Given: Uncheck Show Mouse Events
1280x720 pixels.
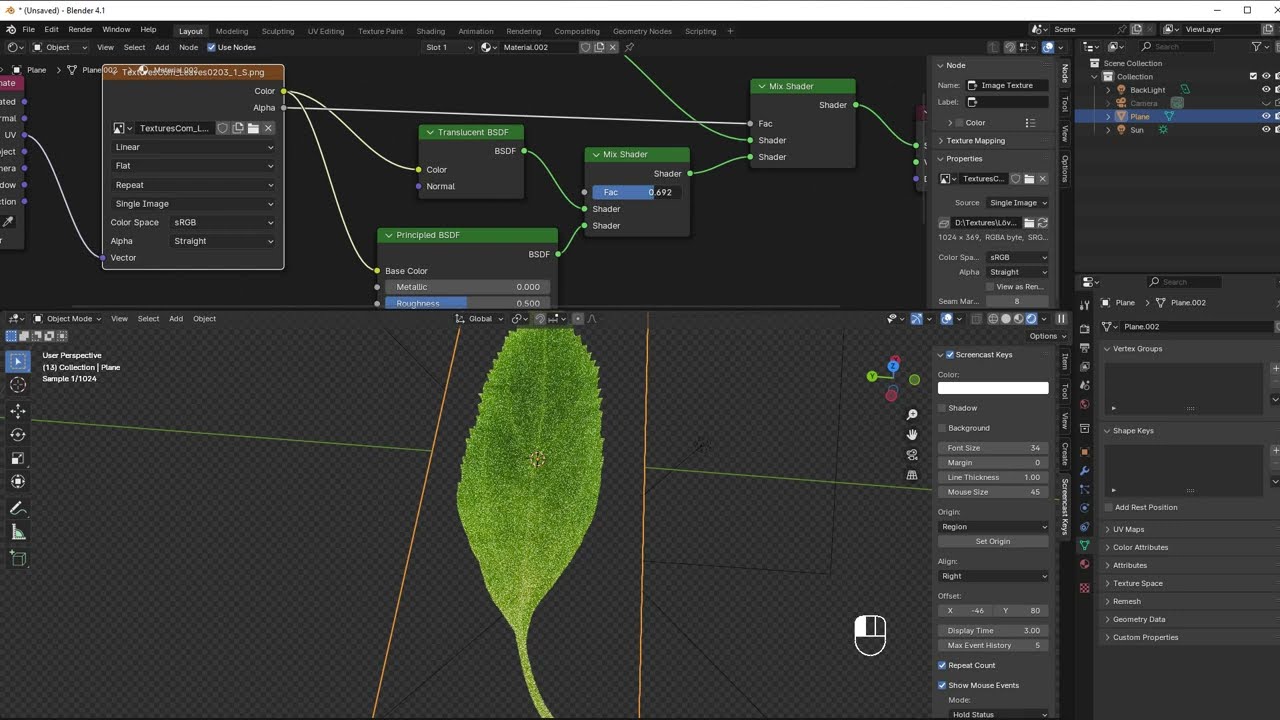Looking at the screenshot, I should [x=942, y=685].
